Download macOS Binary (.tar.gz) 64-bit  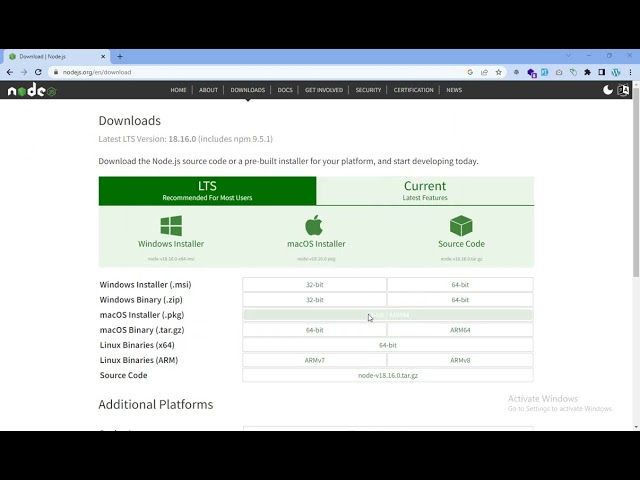pos(315,330)
